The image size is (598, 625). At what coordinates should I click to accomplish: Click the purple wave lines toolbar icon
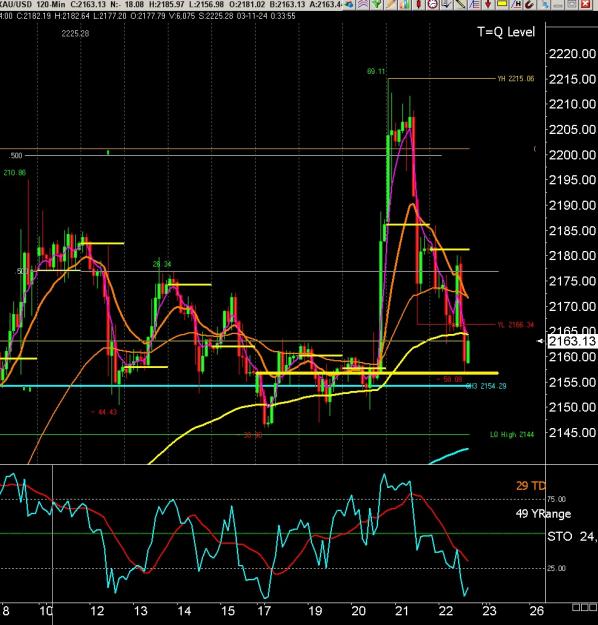coord(363,4)
